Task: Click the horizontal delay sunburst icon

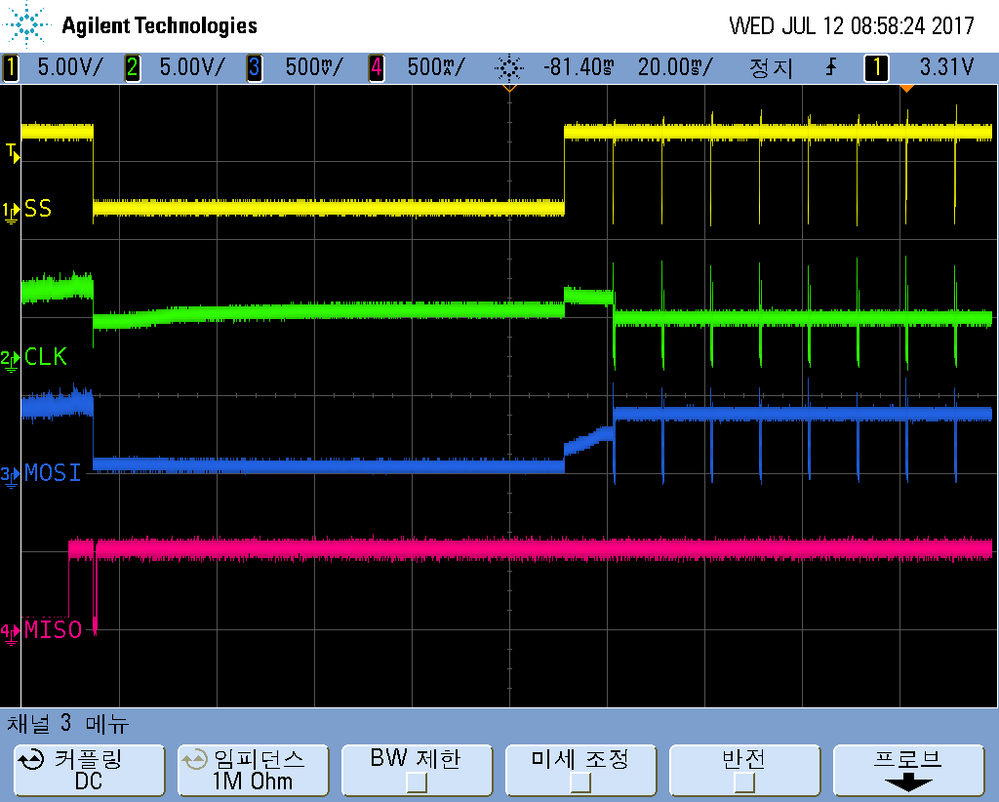Action: click(x=509, y=68)
